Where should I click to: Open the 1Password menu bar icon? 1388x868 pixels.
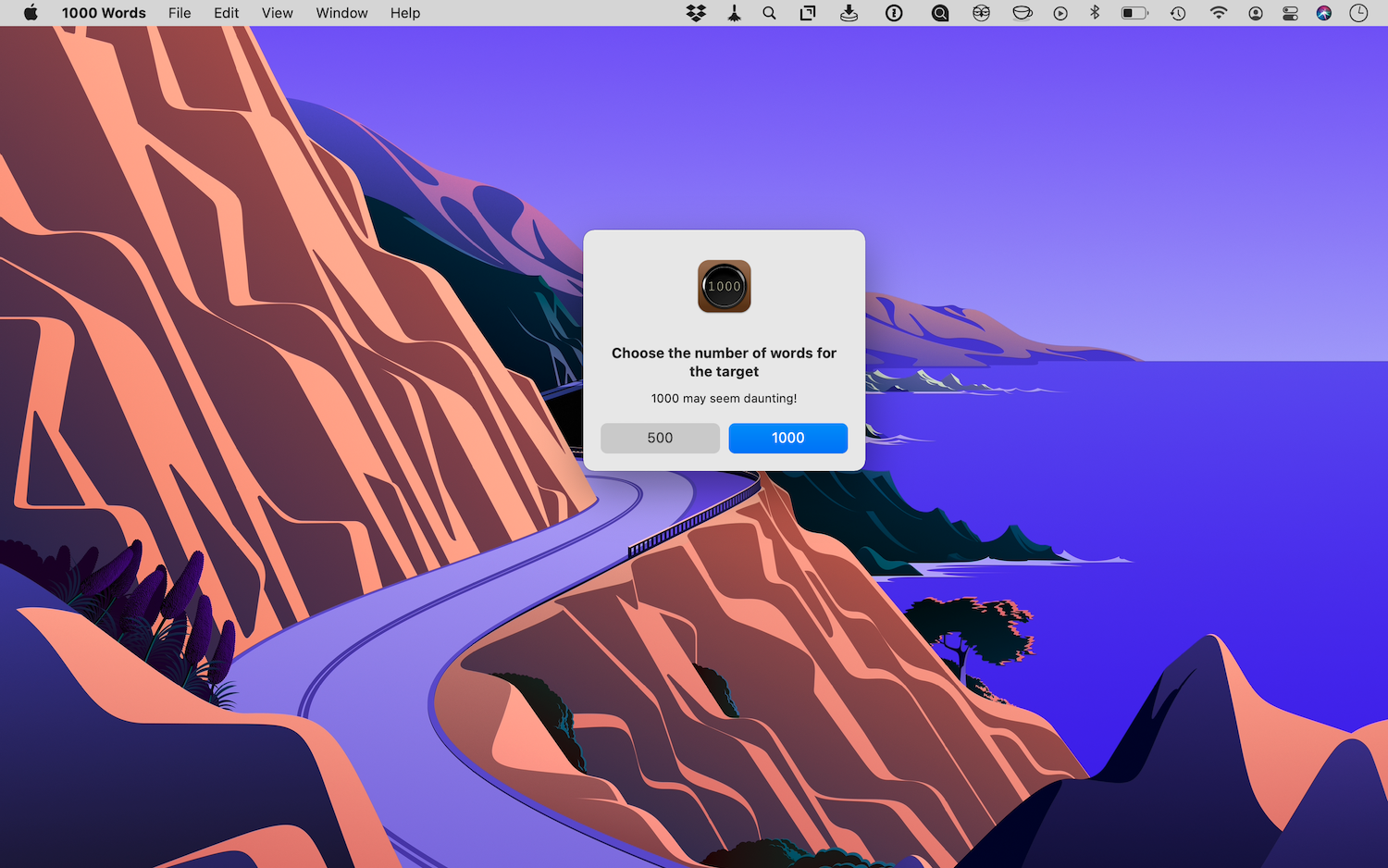(894, 13)
